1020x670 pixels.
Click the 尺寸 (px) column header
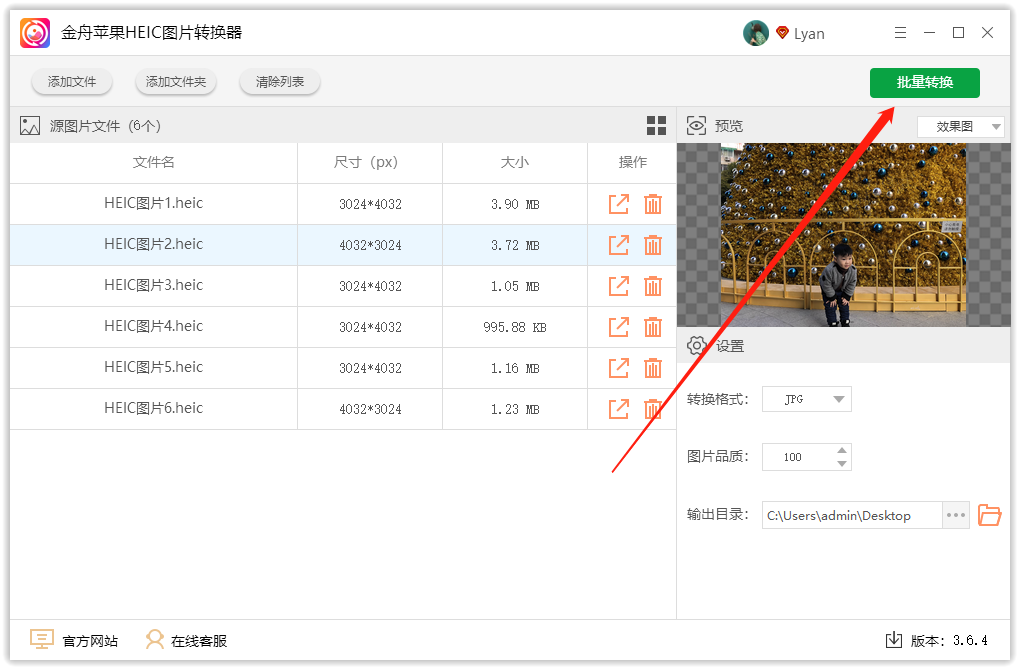(x=369, y=163)
